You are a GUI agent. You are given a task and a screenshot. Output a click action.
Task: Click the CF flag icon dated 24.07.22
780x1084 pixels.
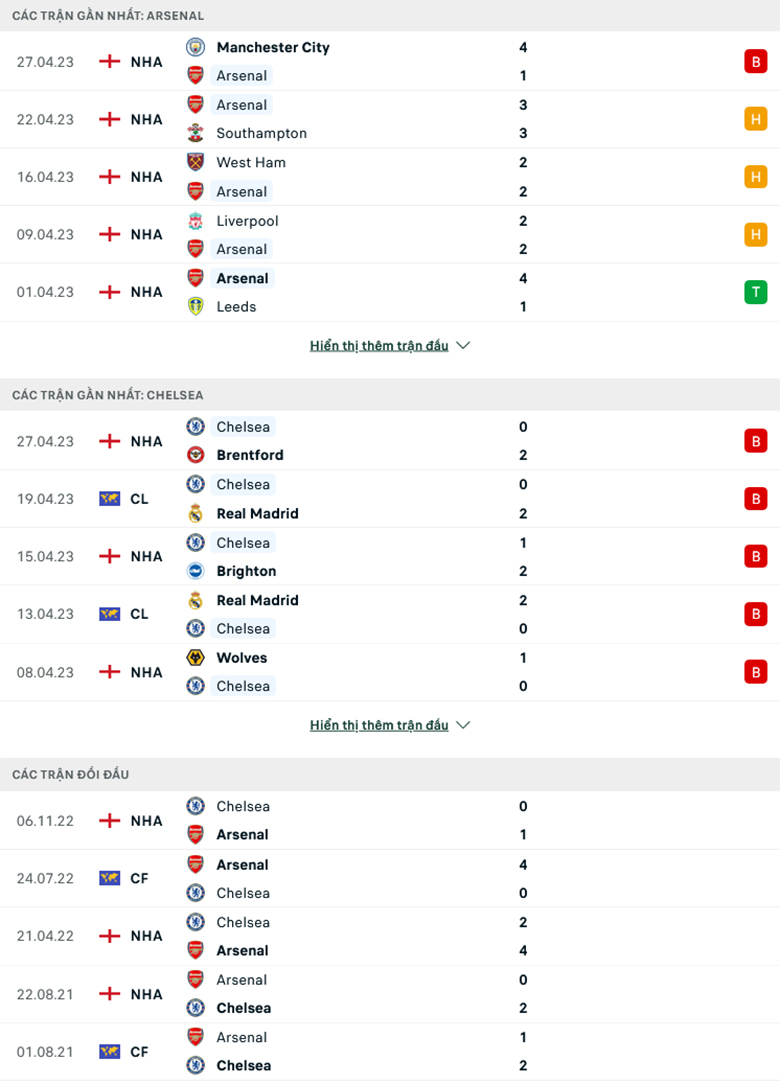coord(109,878)
